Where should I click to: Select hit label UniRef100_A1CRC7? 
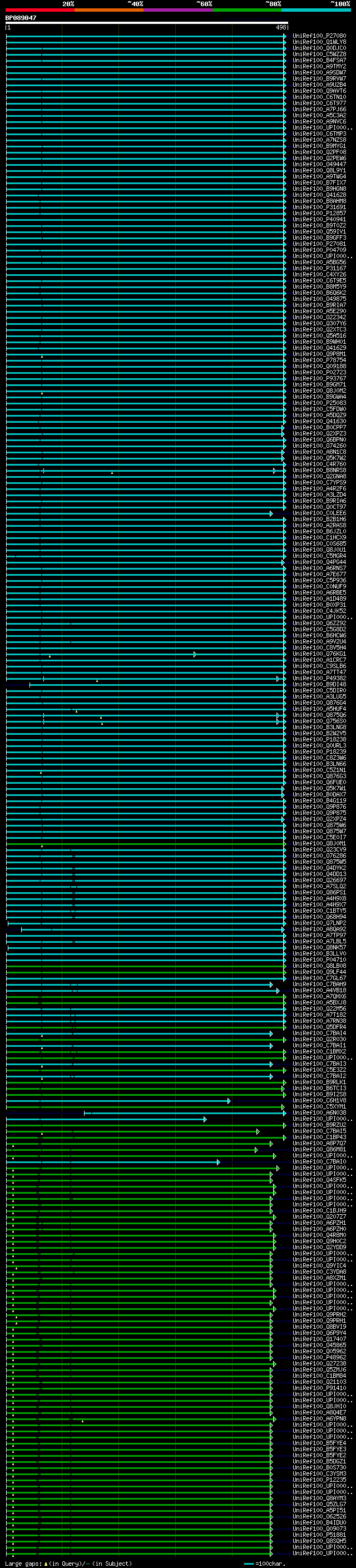(319, 660)
